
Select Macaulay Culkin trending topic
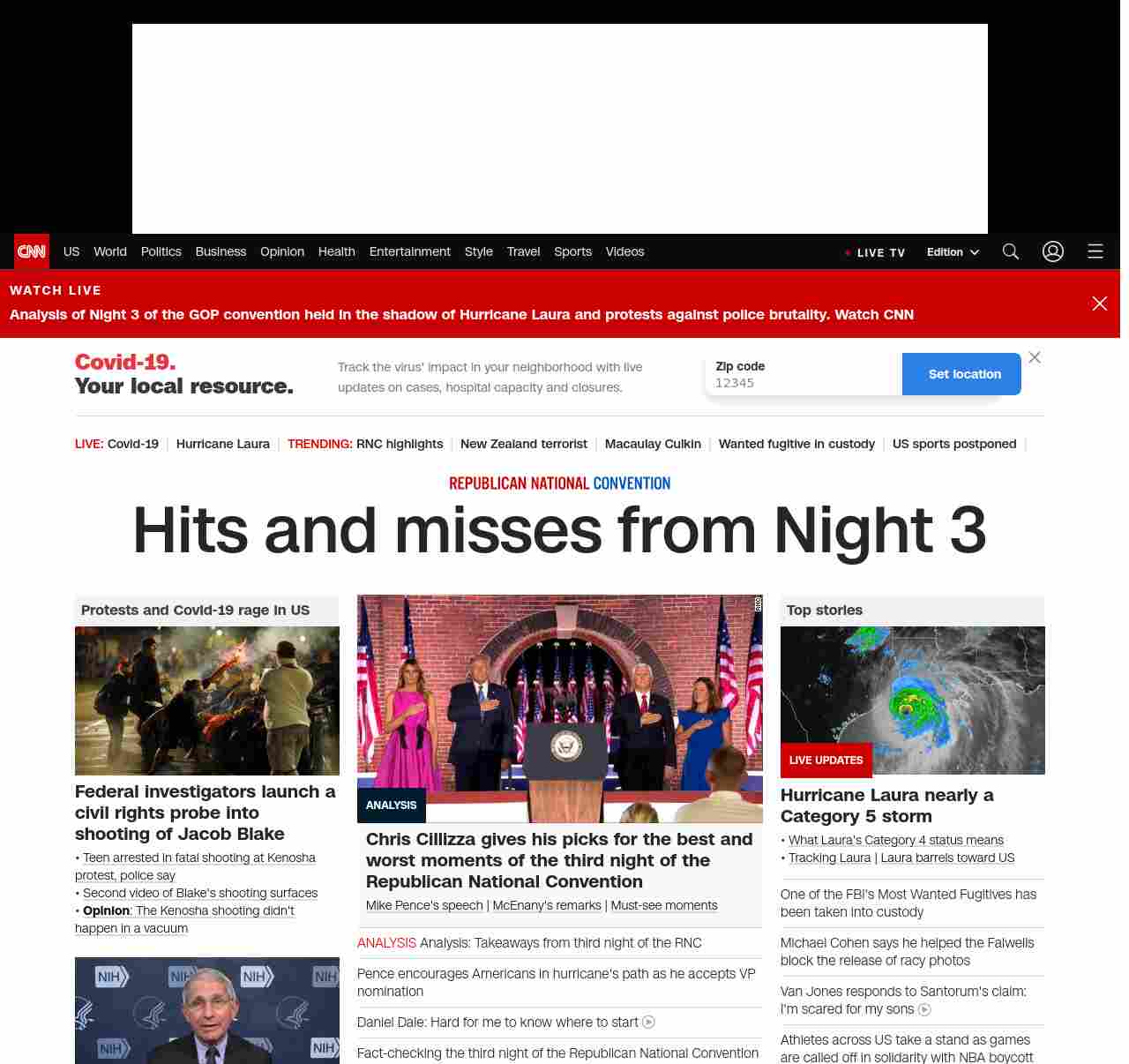(x=653, y=444)
